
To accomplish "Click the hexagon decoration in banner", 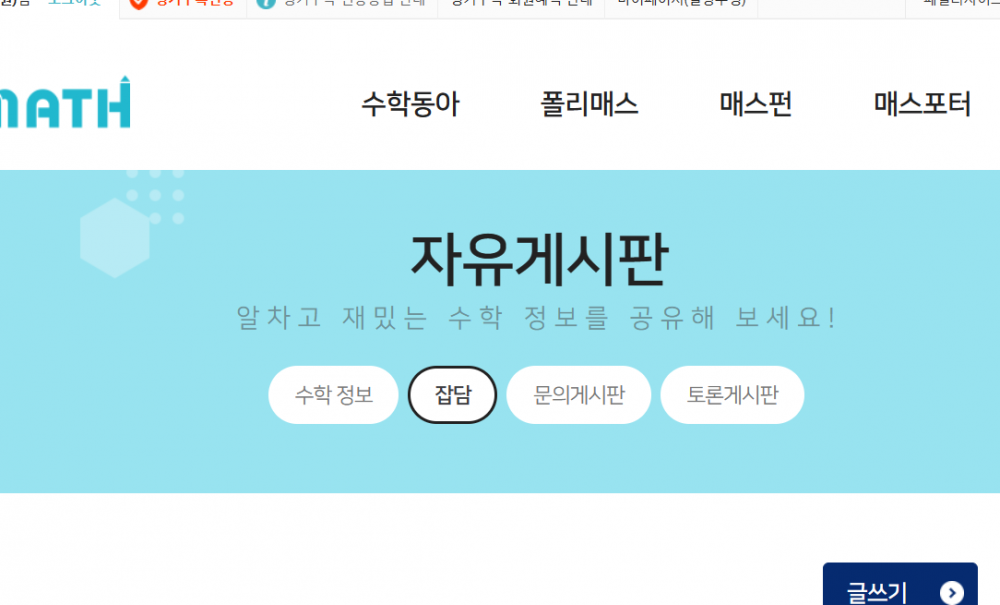I will pyautogui.click(x=115, y=238).
